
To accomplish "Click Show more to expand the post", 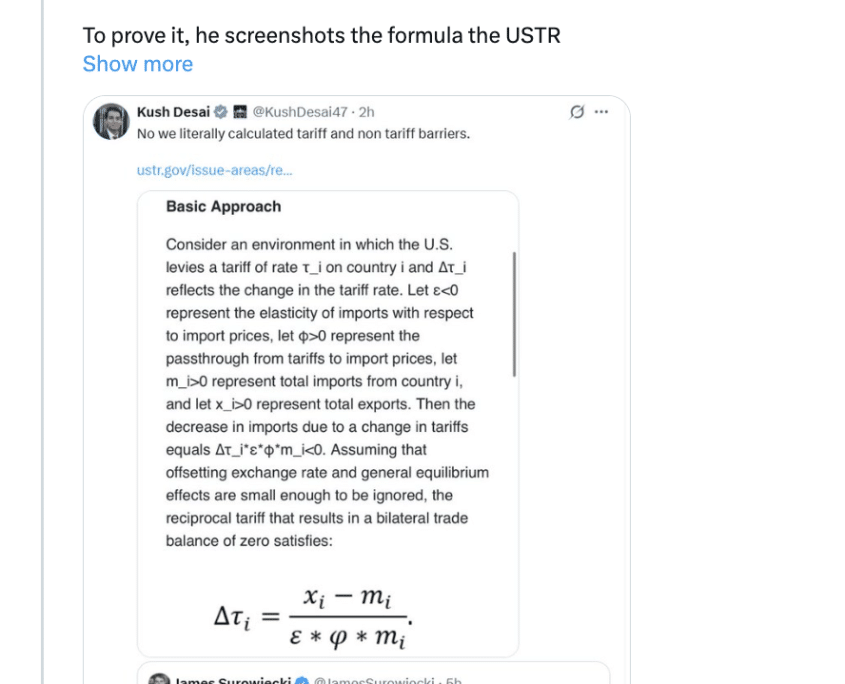I will (137, 64).
